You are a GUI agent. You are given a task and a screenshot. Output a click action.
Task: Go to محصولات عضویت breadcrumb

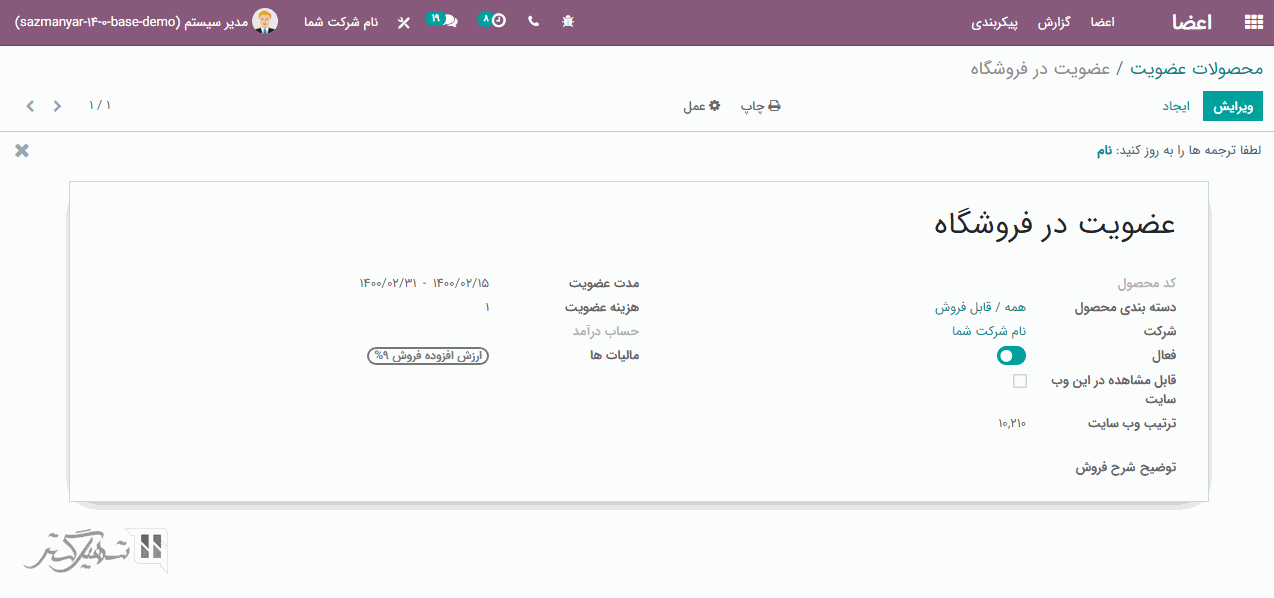(x=1197, y=68)
